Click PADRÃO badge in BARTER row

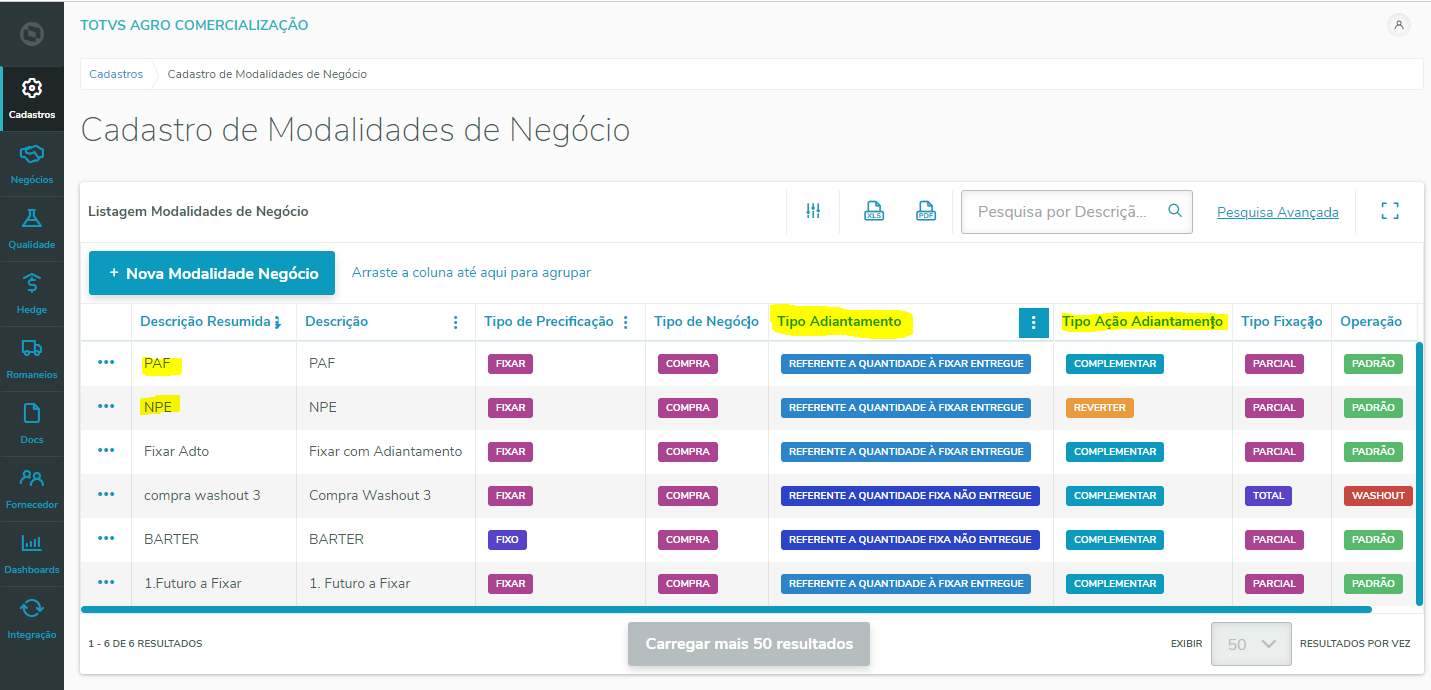tap(1373, 539)
